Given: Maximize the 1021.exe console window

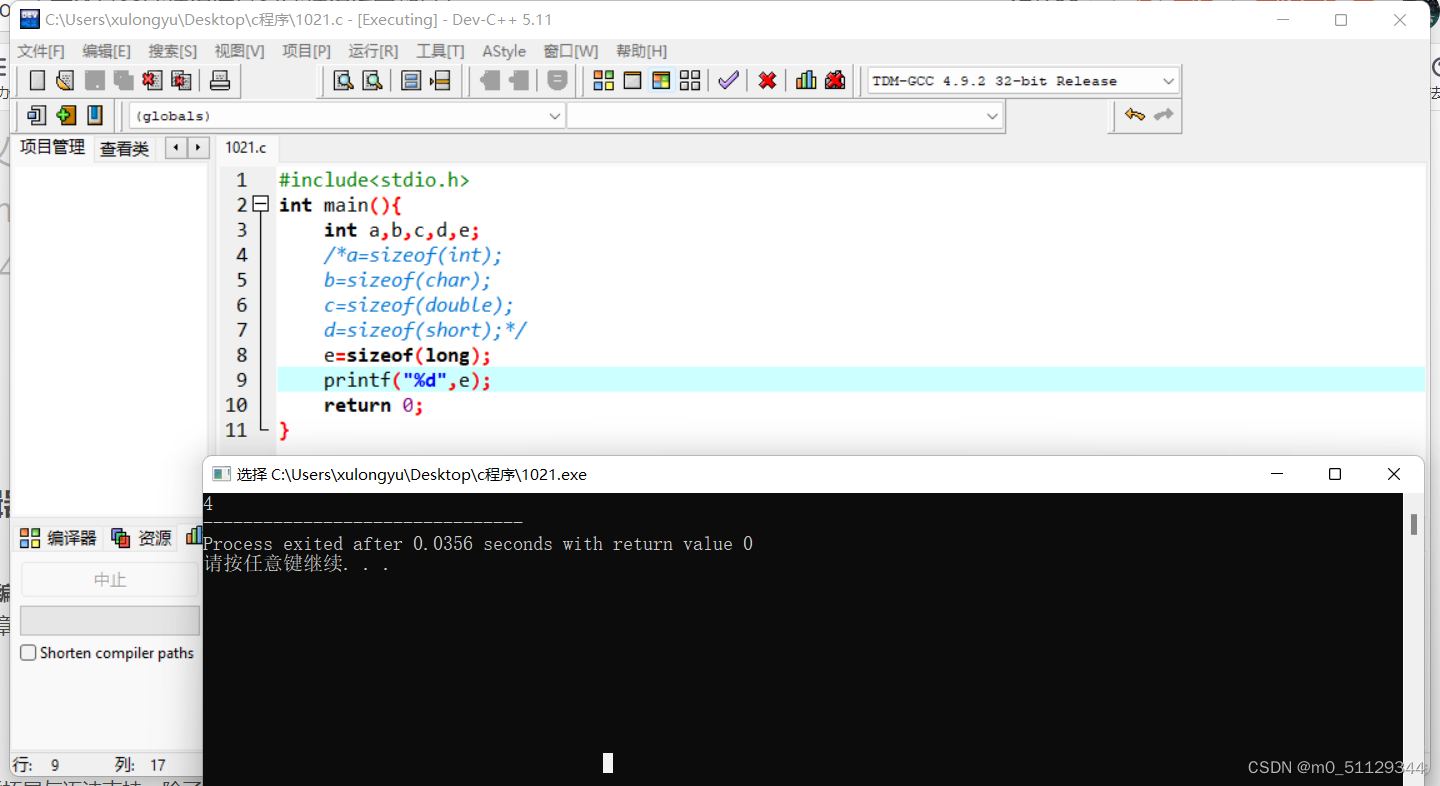Looking at the screenshot, I should tap(1334, 474).
